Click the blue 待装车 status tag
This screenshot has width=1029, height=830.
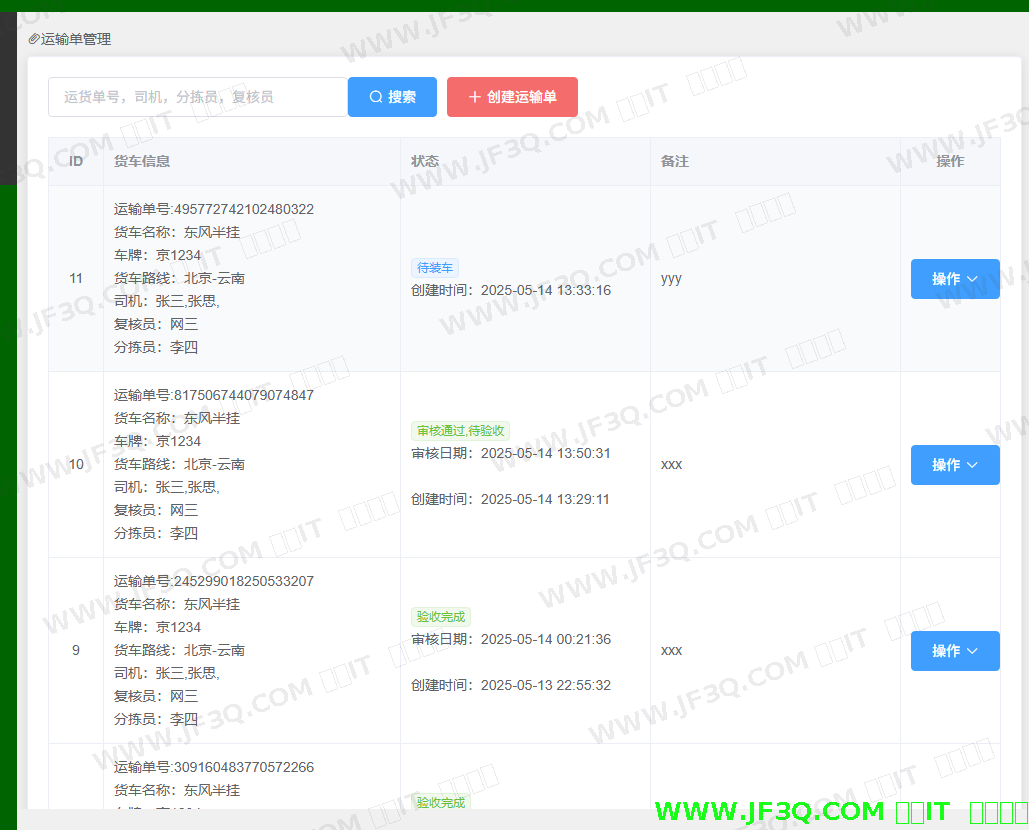435,268
